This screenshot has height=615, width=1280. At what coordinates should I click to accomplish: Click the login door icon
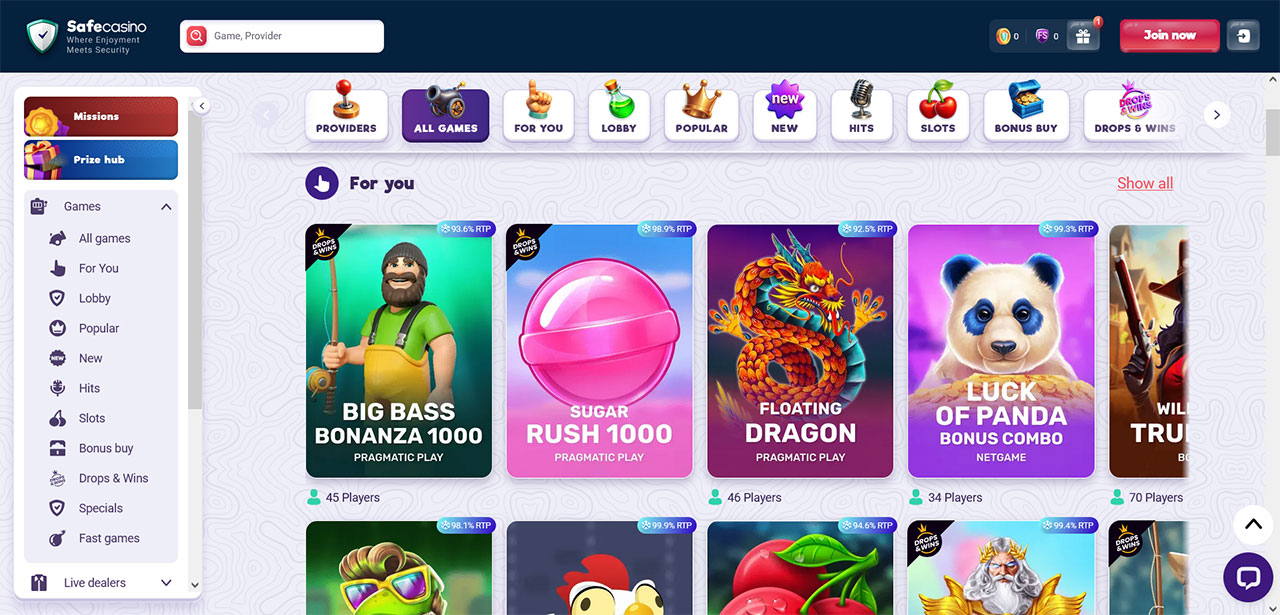click(x=1243, y=36)
